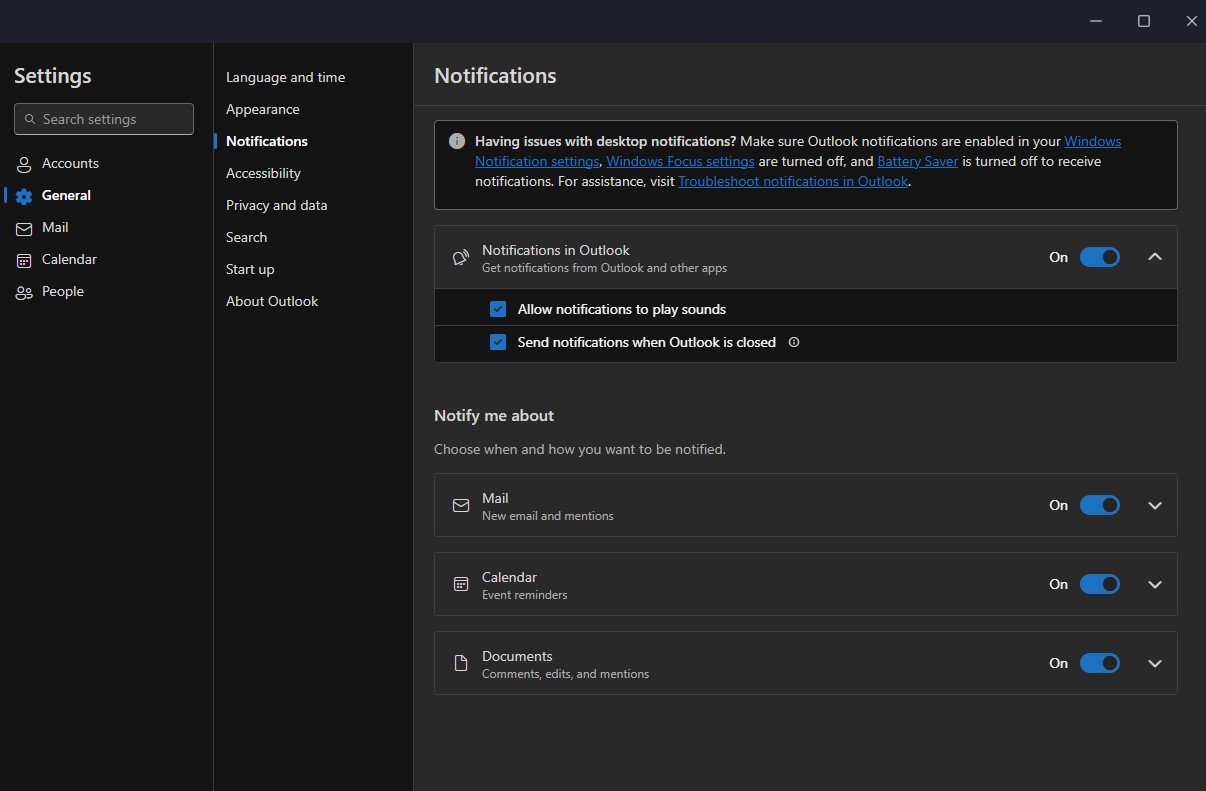Open the Battery Saver link
The height and width of the screenshot is (791, 1206).
coord(917,161)
